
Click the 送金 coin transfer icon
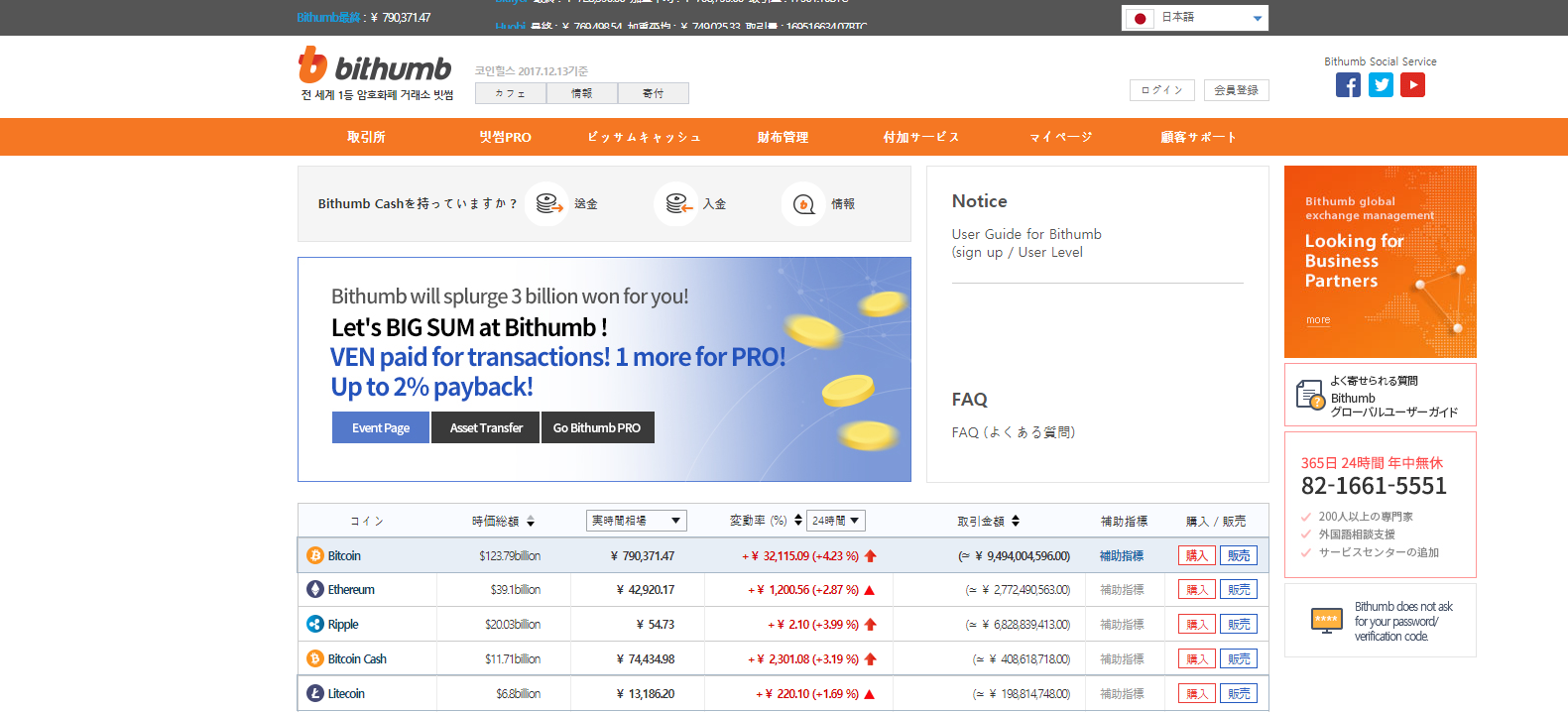[x=547, y=203]
